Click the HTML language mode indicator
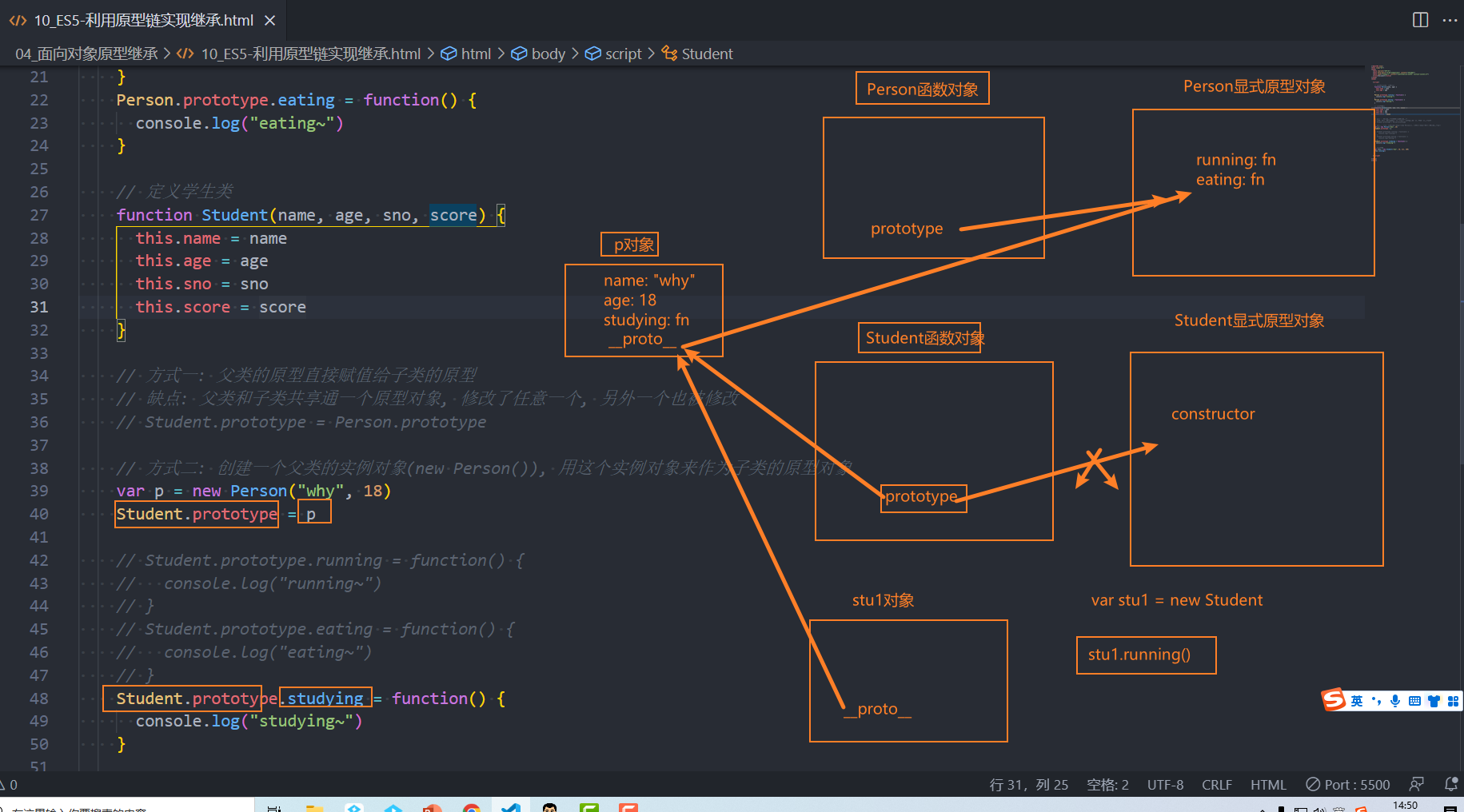This screenshot has height=812, width=1464. click(x=1268, y=784)
